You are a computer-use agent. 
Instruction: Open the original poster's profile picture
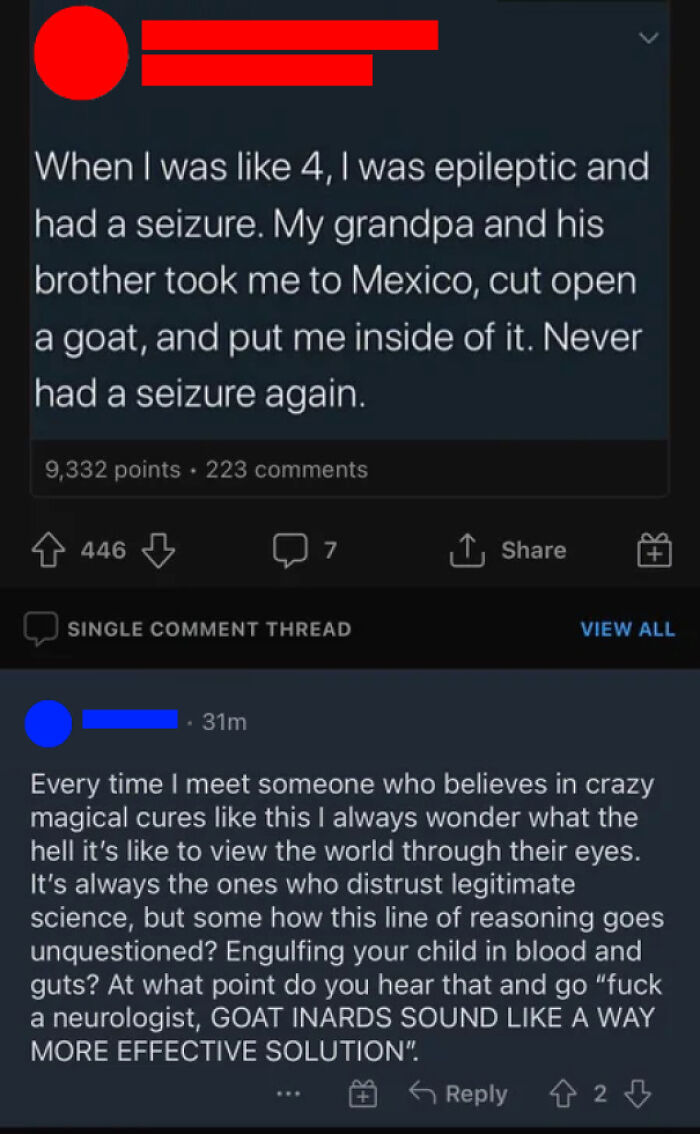[83, 53]
